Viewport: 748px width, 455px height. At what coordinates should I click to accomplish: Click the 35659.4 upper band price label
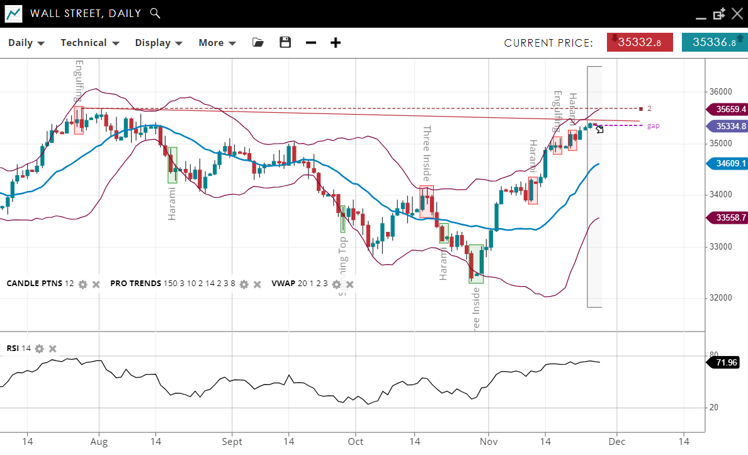click(x=727, y=109)
